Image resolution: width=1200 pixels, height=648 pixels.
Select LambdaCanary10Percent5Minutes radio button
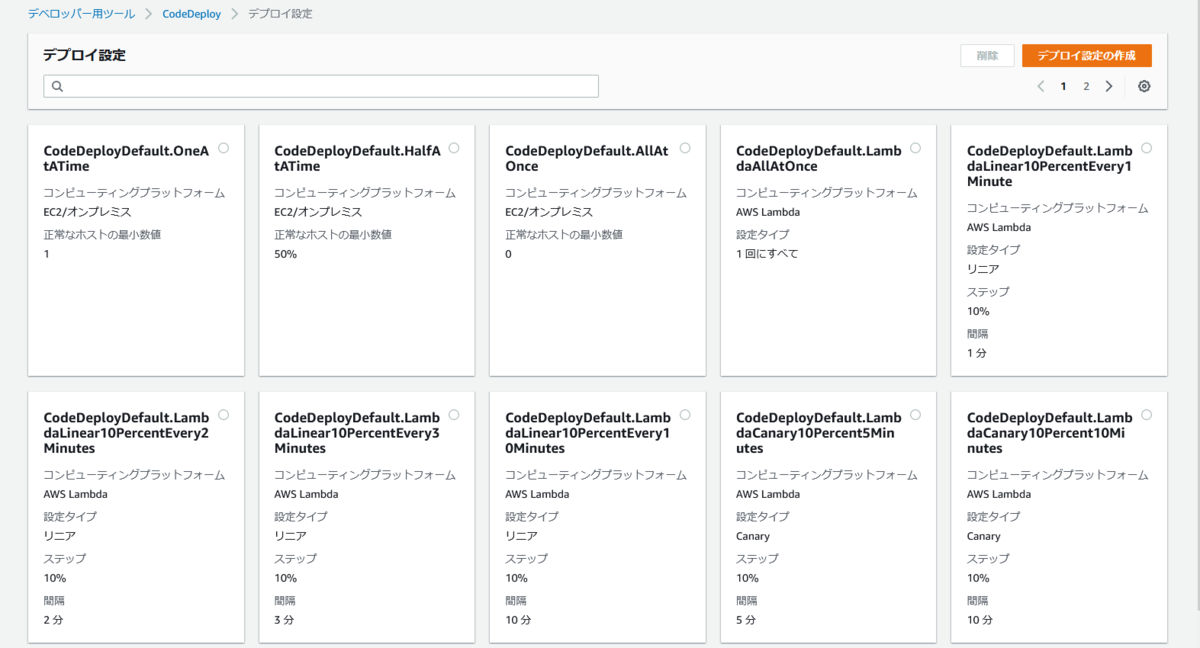(x=916, y=414)
